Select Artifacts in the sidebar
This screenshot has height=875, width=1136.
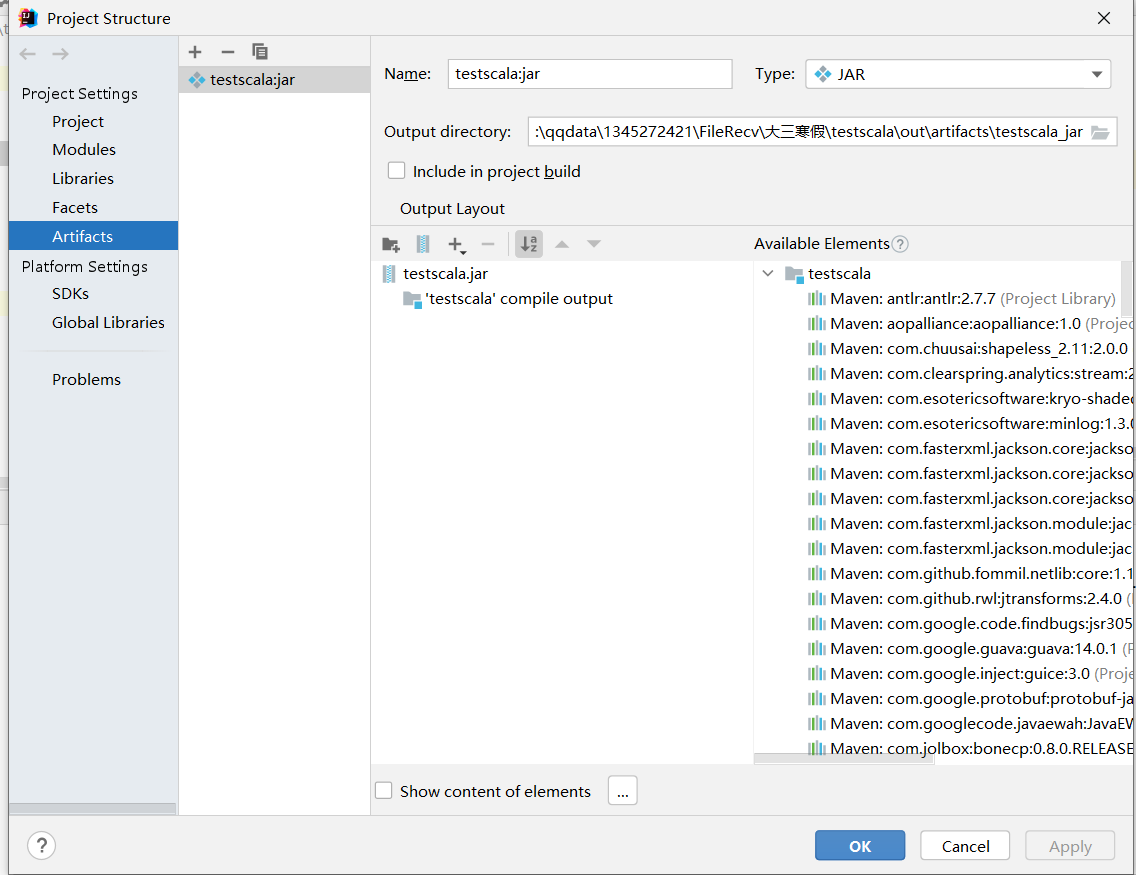pyautogui.click(x=93, y=236)
